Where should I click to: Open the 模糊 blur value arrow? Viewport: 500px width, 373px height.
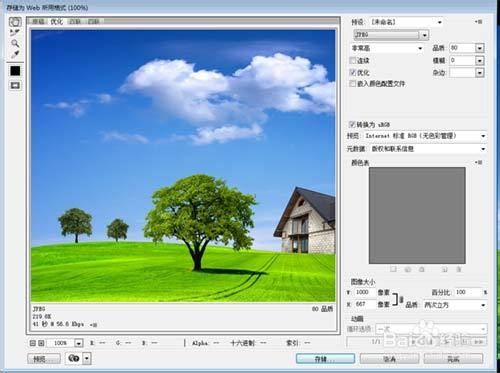tap(479, 61)
